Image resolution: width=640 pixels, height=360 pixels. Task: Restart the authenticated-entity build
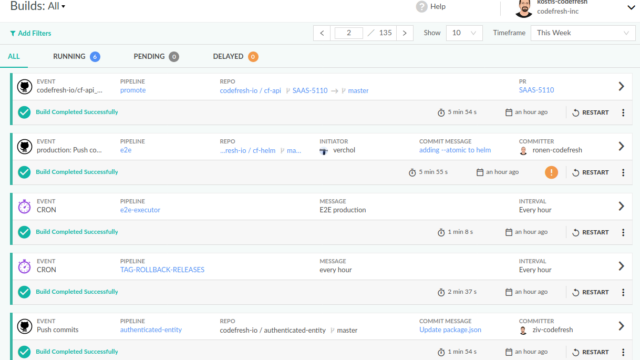tap(590, 352)
